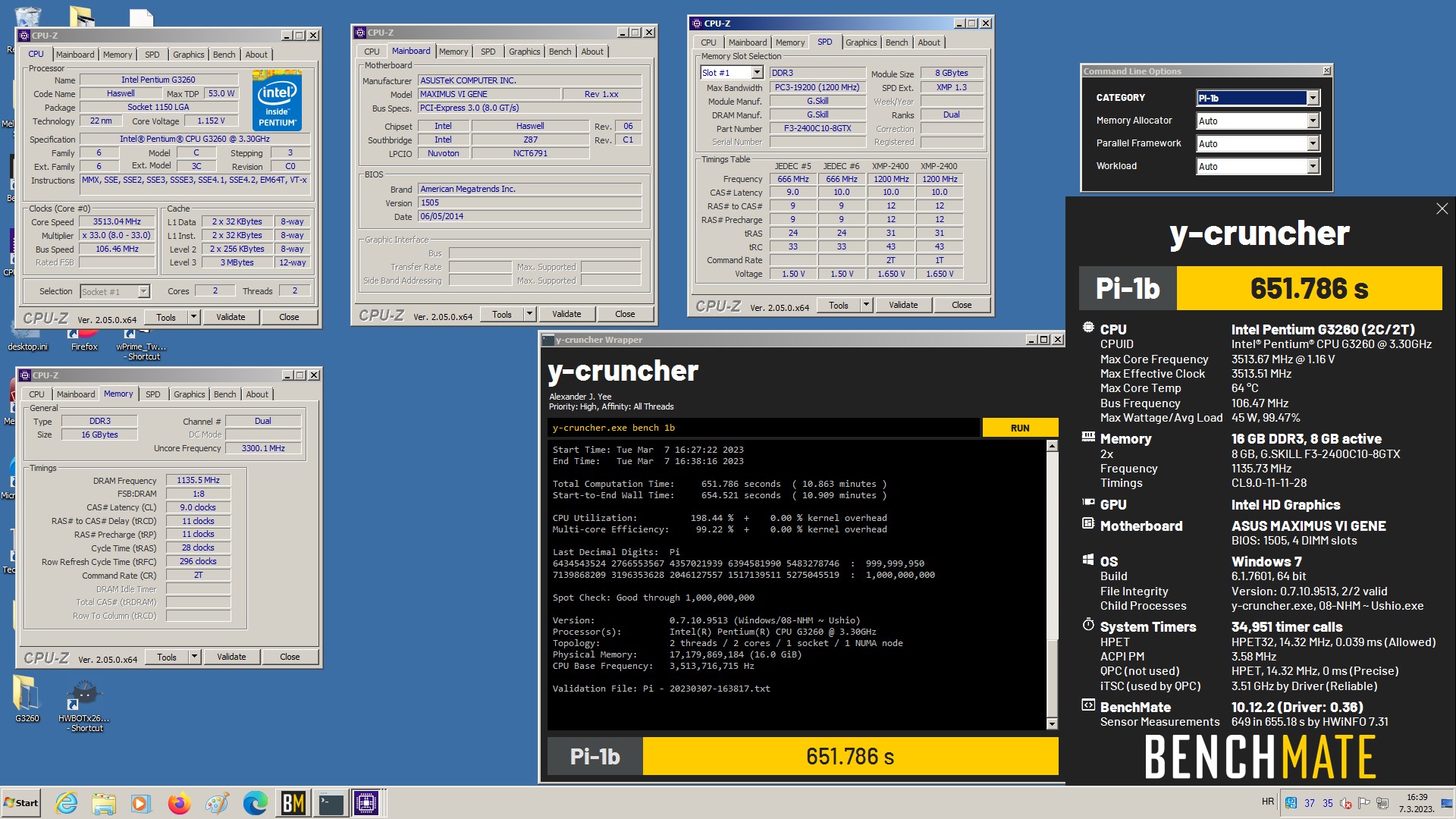Click the muted volume tray icon

(x=1346, y=803)
